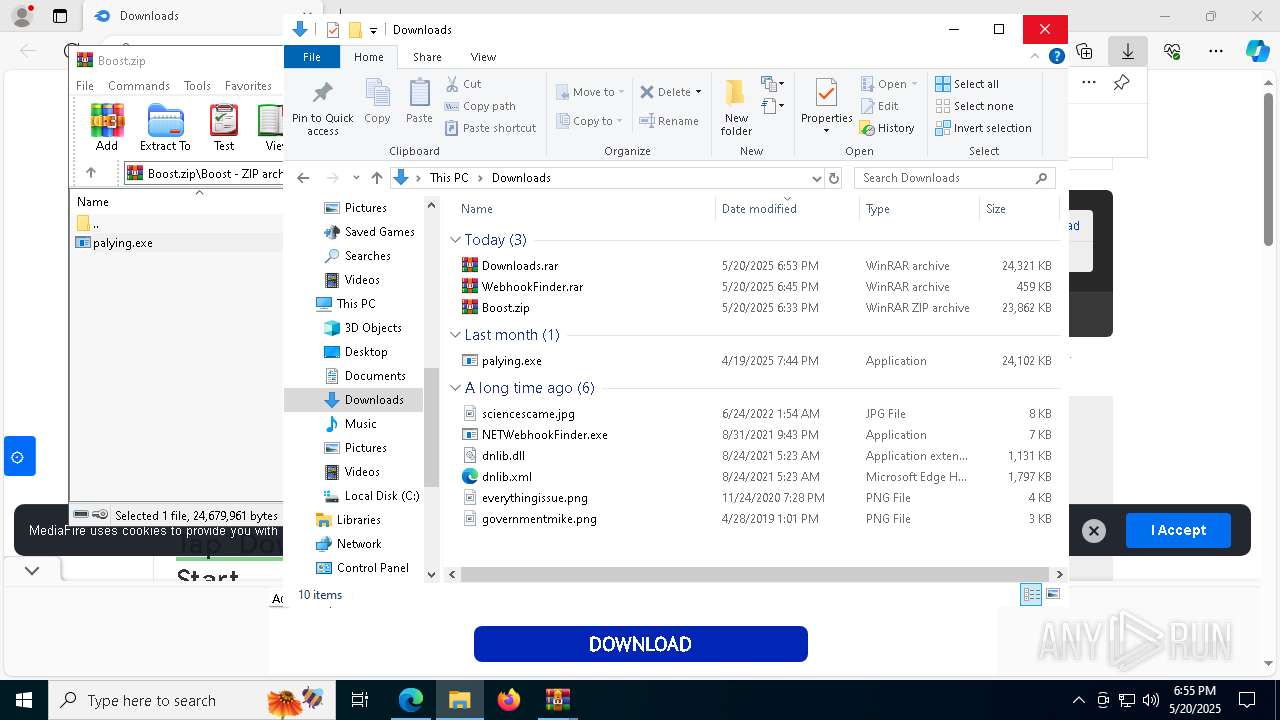The height and width of the screenshot is (720, 1280).
Task: Open the Open button dropdown
Action: point(916,84)
